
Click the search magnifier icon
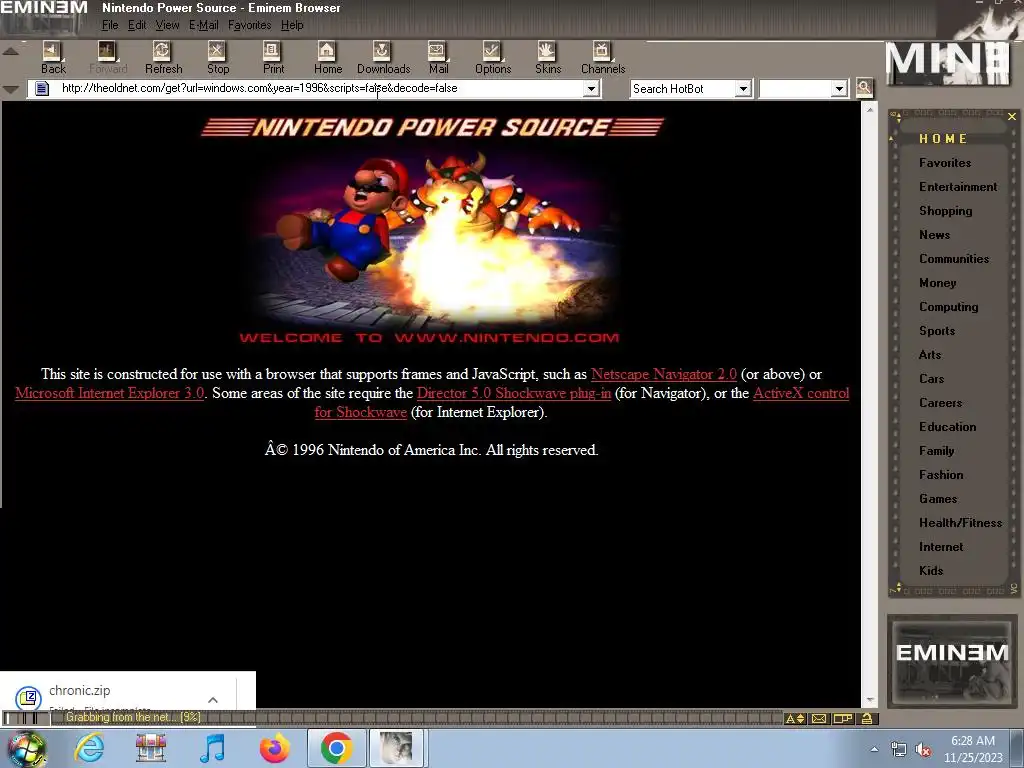pos(864,88)
